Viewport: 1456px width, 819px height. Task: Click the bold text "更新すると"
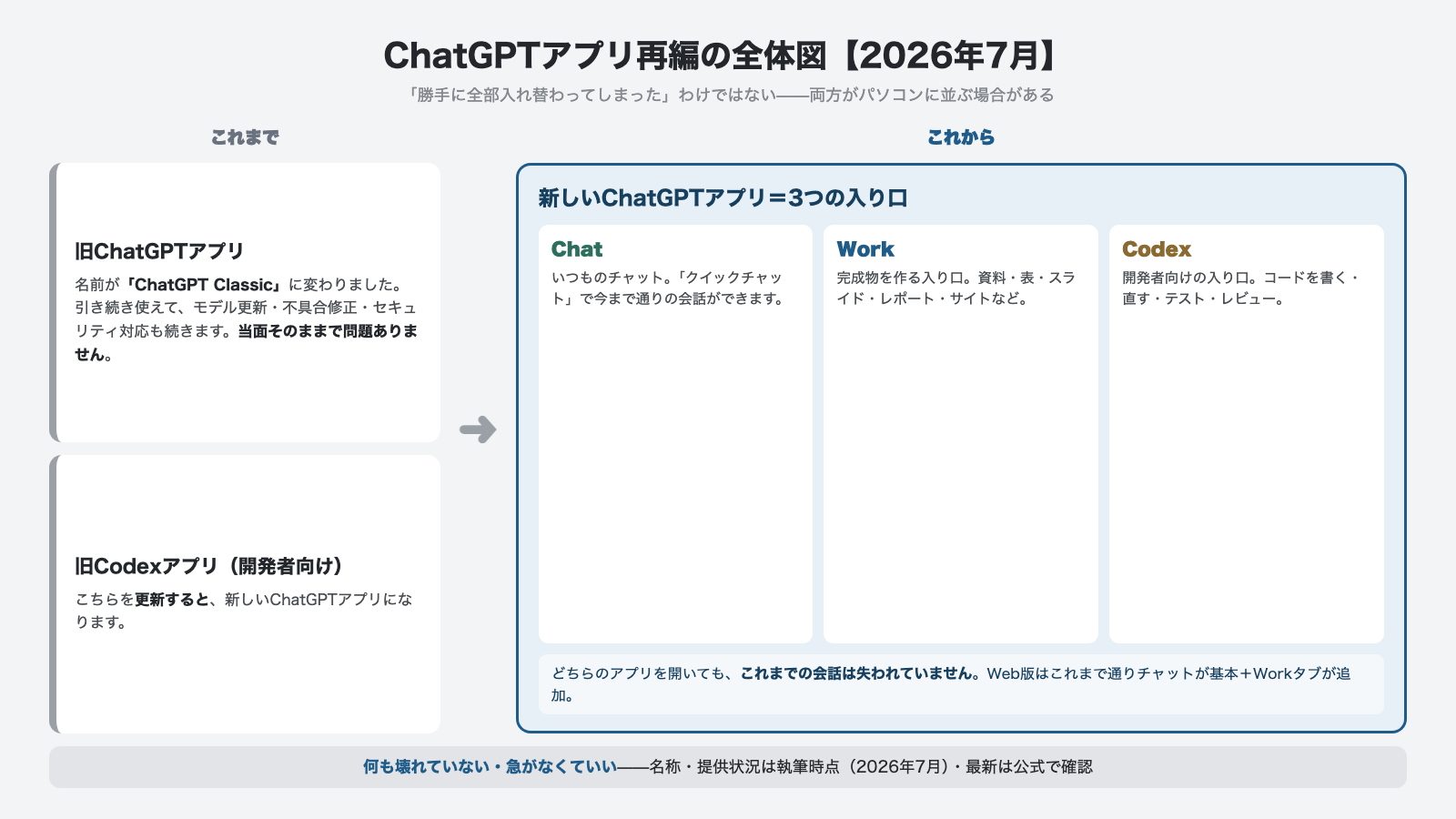pyautogui.click(x=172, y=600)
